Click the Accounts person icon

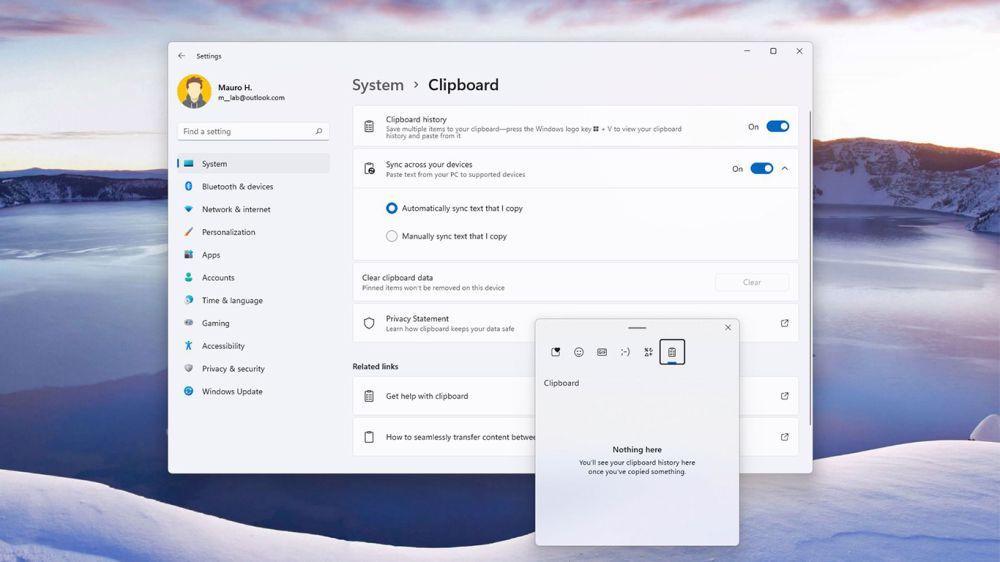pyautogui.click(x=189, y=277)
